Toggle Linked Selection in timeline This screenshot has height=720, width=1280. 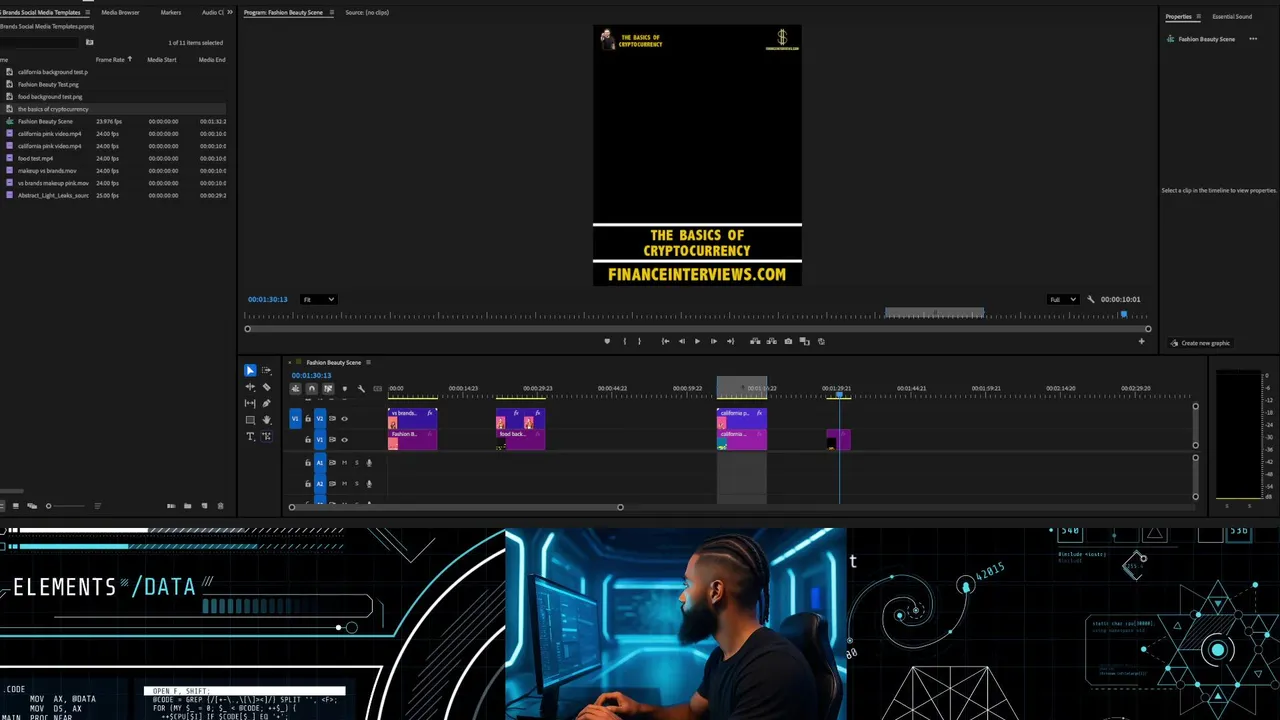[x=328, y=389]
